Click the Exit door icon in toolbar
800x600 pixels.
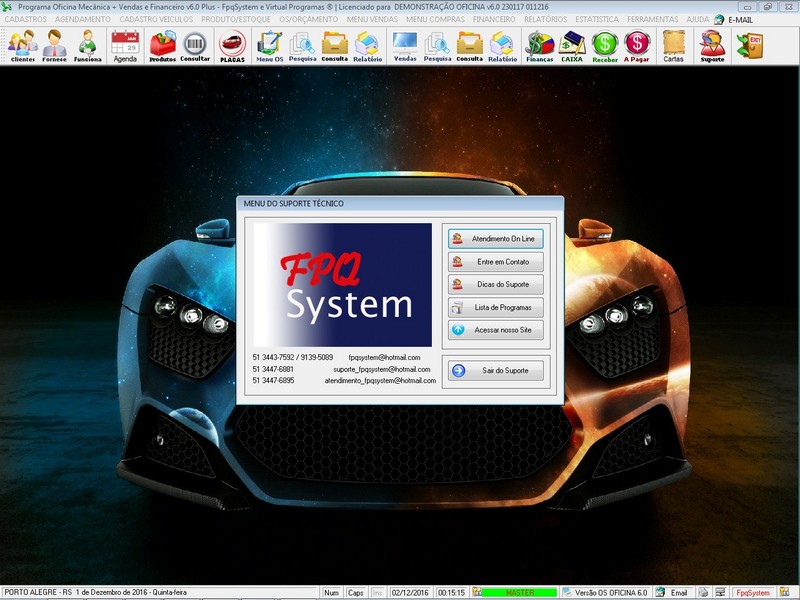click(x=749, y=45)
